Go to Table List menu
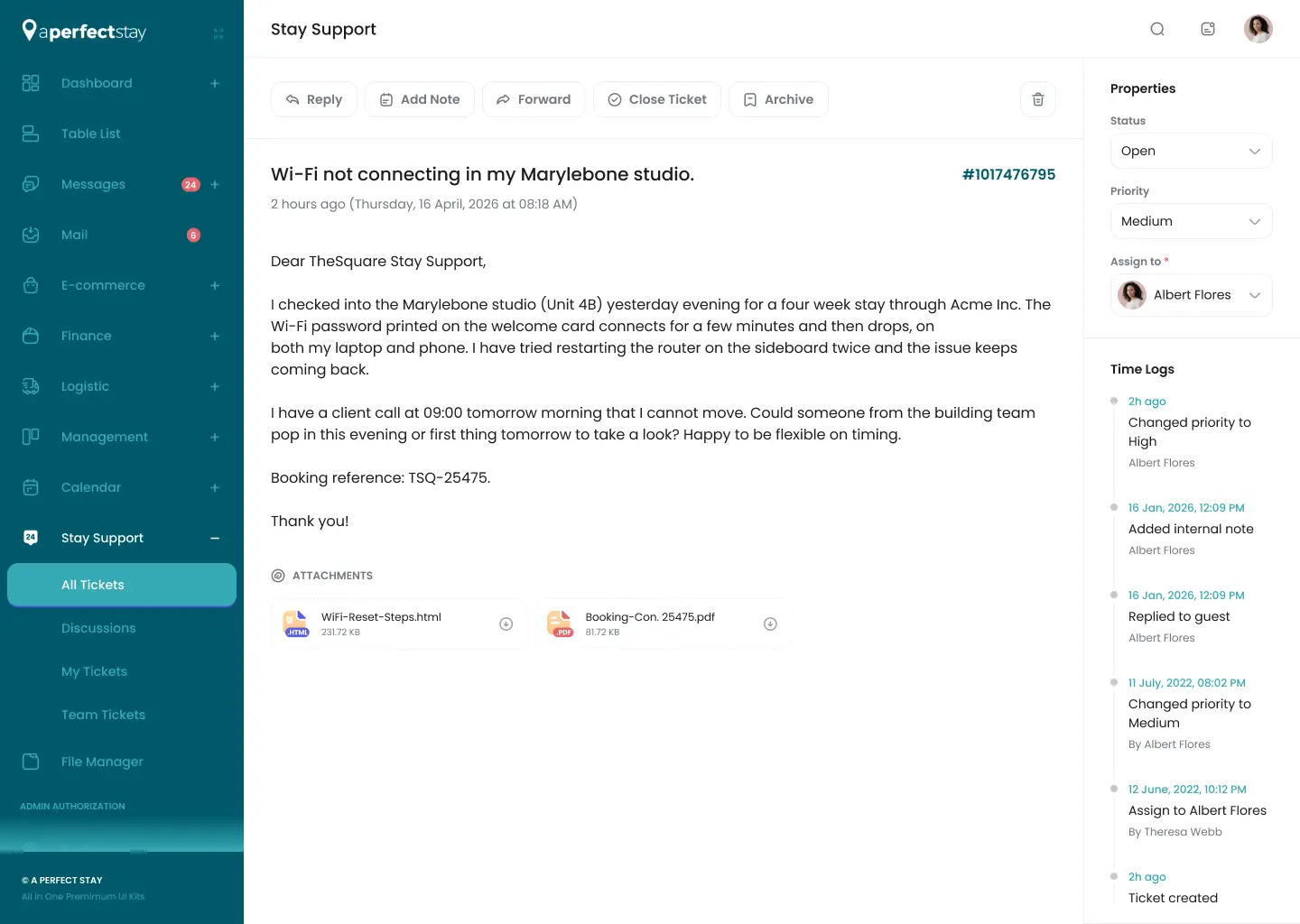Viewport: 1300px width, 924px height. [90, 134]
